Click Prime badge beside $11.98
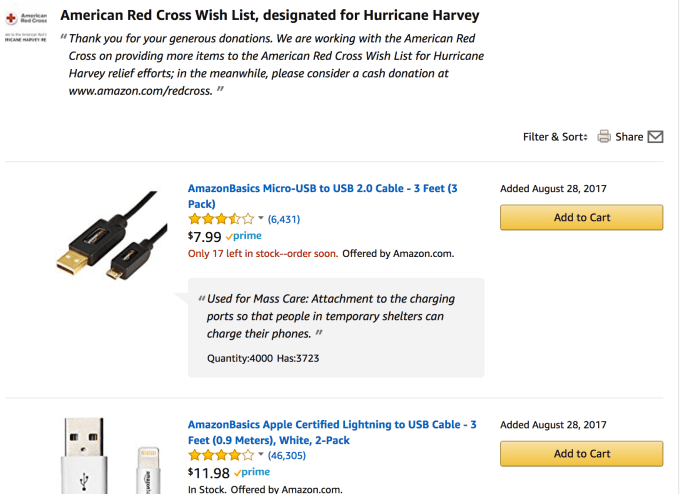Image resolution: width=680 pixels, height=494 pixels. tap(252, 472)
